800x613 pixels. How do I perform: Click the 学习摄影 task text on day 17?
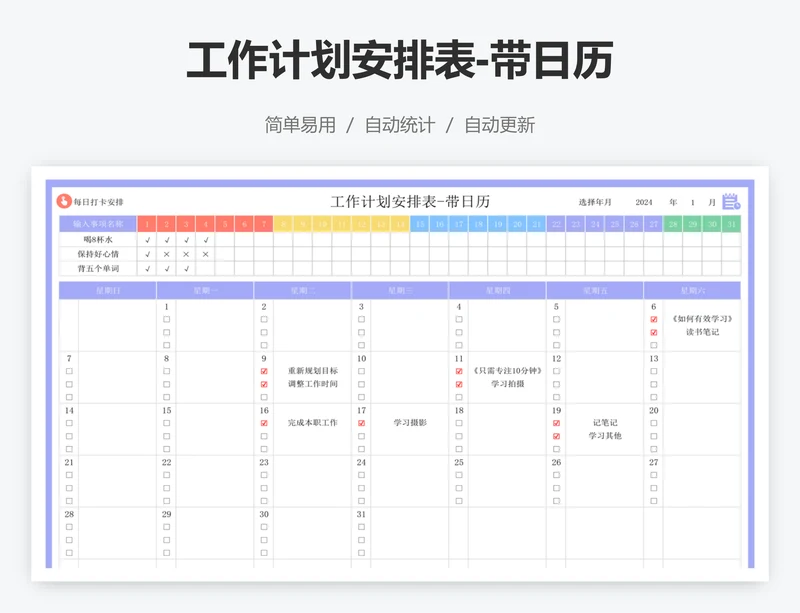(x=410, y=423)
